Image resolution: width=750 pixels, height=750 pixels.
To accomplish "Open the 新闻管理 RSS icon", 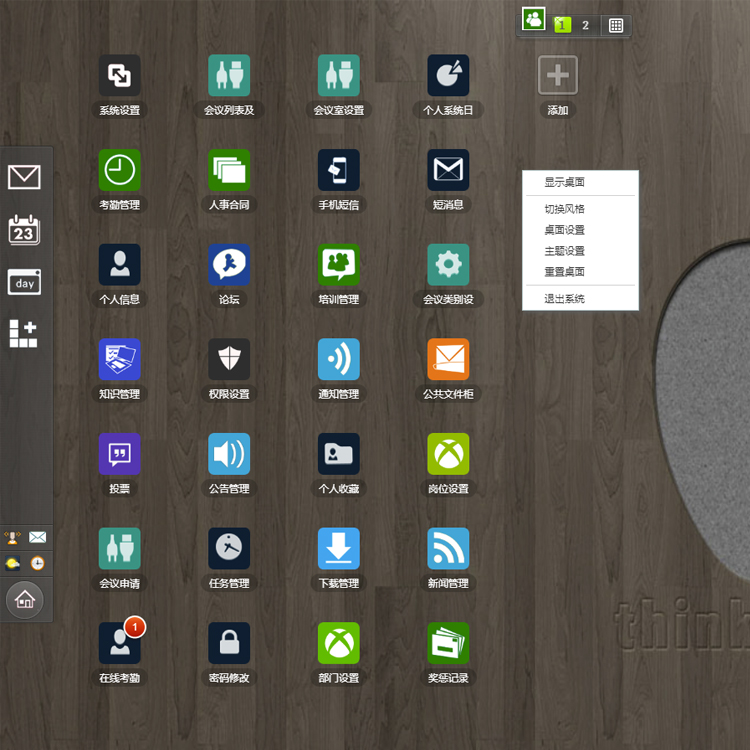I will pyautogui.click(x=448, y=549).
